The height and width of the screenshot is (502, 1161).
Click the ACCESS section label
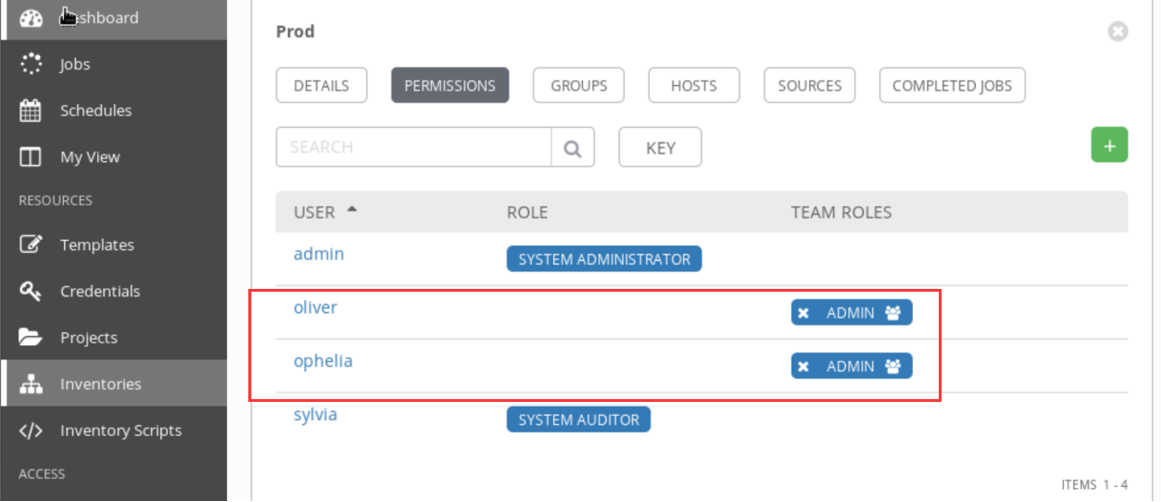pyautogui.click(x=41, y=474)
